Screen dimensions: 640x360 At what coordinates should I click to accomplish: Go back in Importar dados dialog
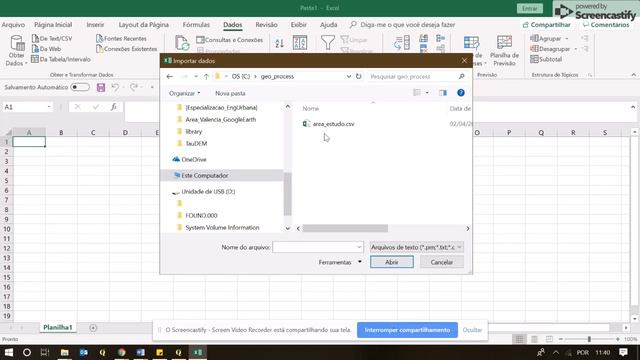click(170, 76)
